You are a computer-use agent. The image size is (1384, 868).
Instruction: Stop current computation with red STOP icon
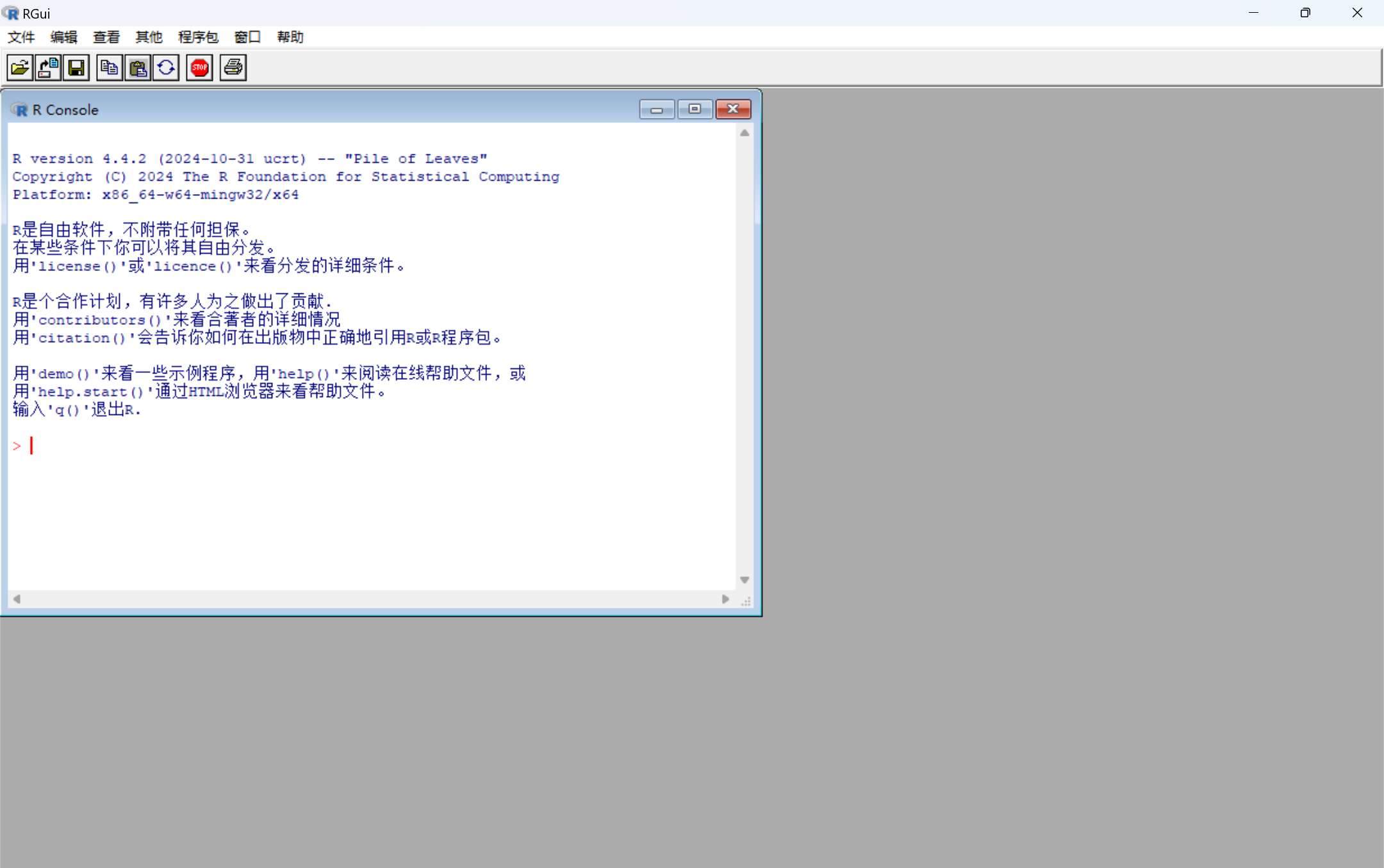(199, 67)
